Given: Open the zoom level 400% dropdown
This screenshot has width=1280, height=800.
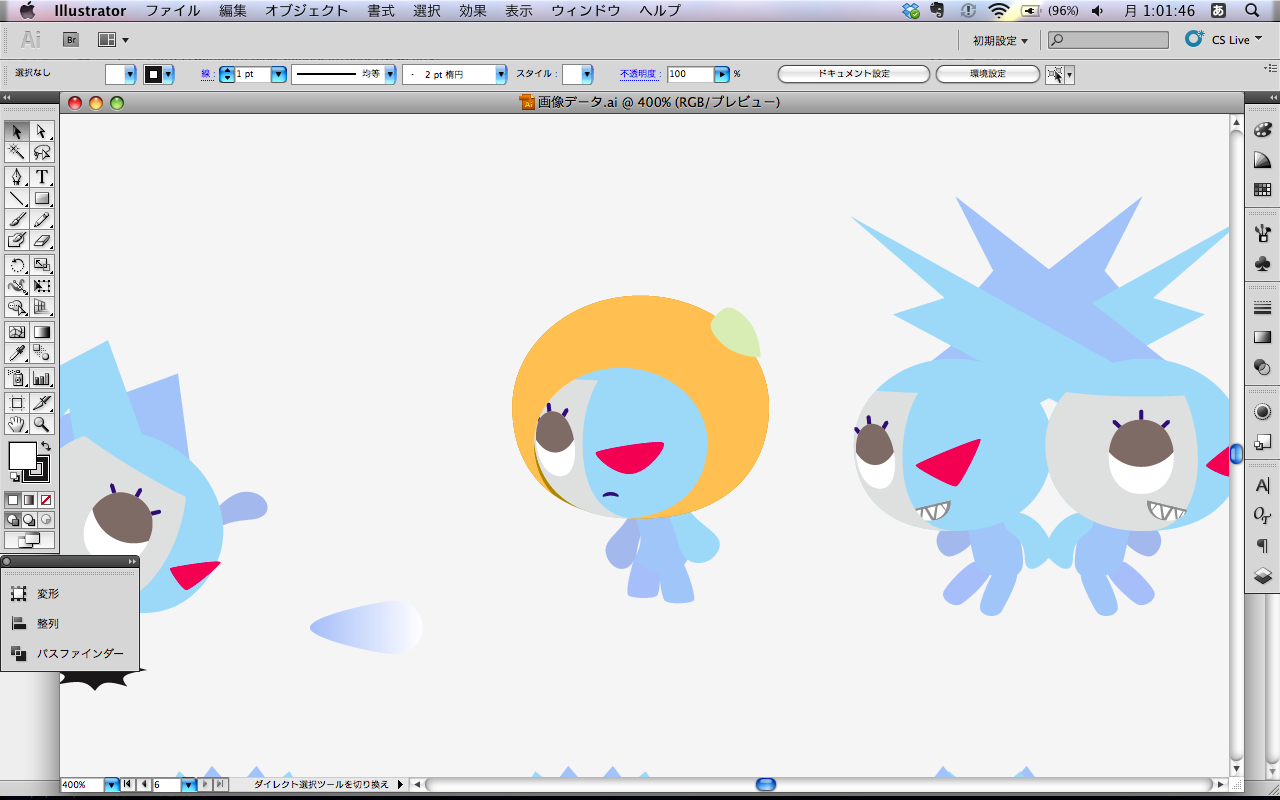Looking at the screenshot, I should [x=112, y=785].
